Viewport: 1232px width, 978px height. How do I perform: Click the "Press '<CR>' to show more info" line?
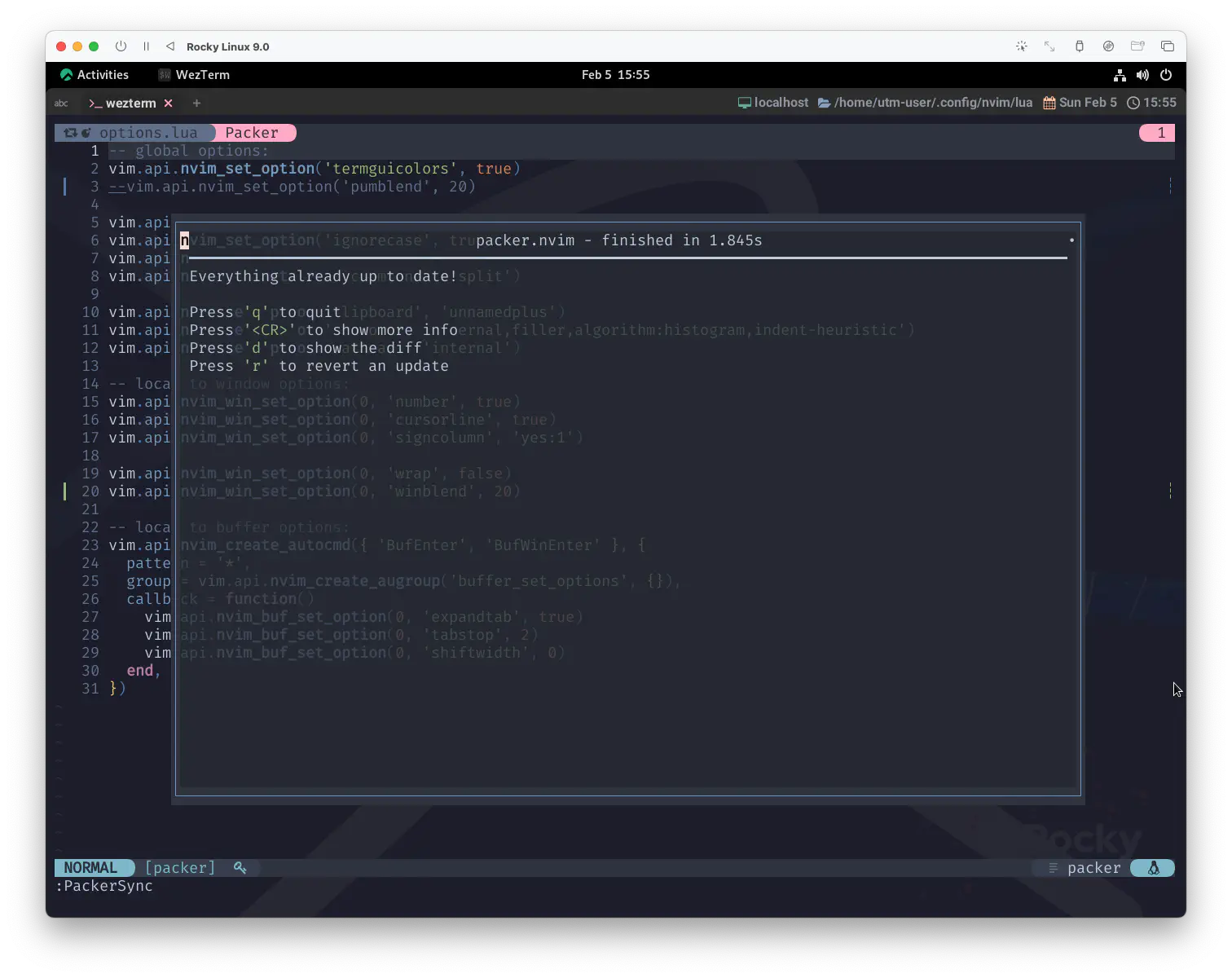pos(323,330)
